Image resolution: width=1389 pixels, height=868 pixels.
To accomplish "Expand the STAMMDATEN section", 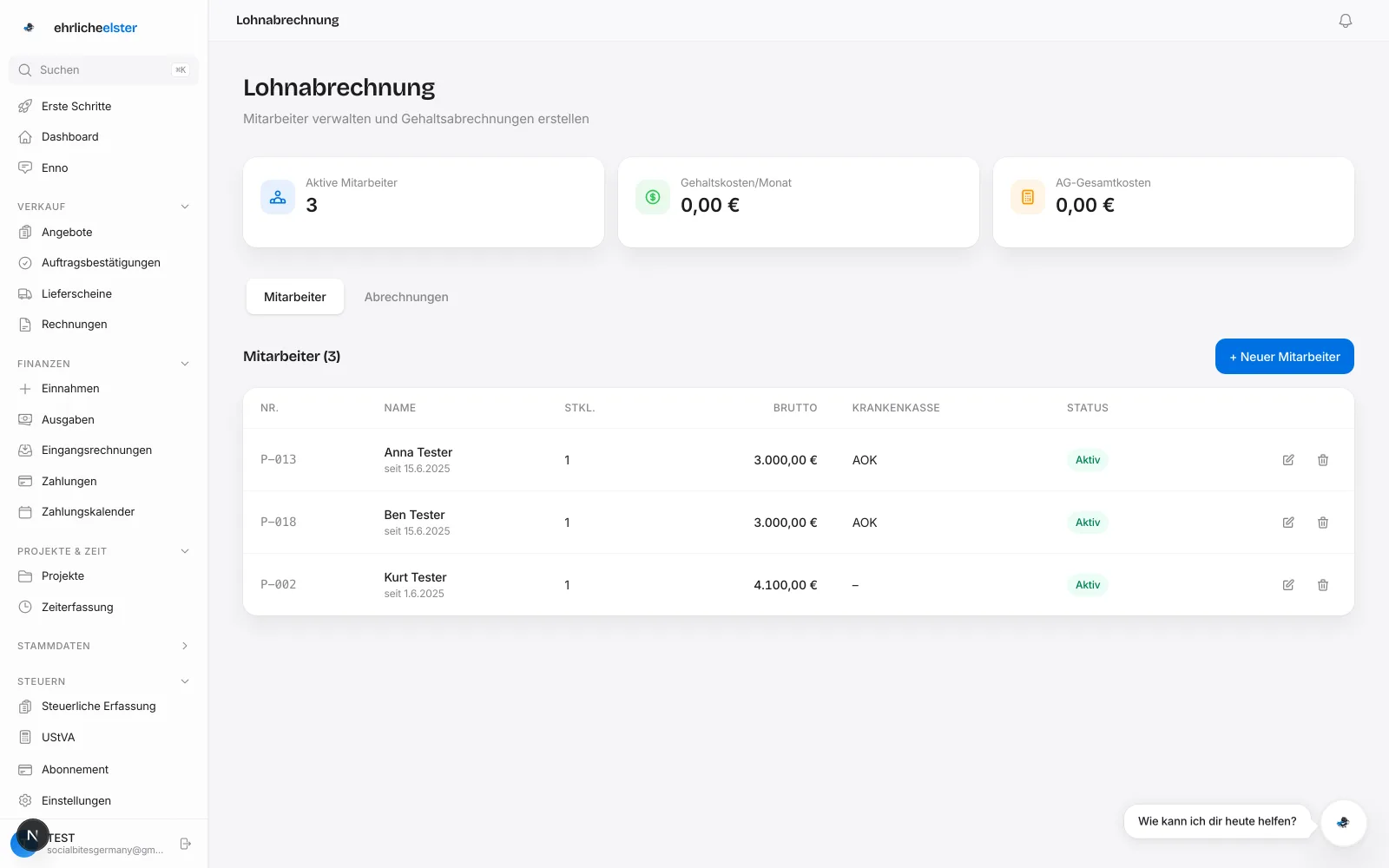I will [185, 646].
